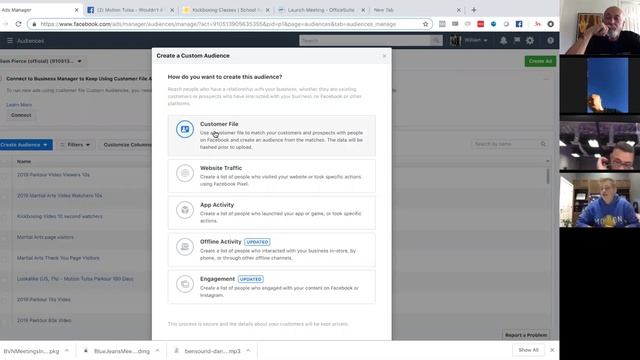Open the settings gear in Ads Manager
The height and width of the screenshot is (360, 640).
coord(530,40)
